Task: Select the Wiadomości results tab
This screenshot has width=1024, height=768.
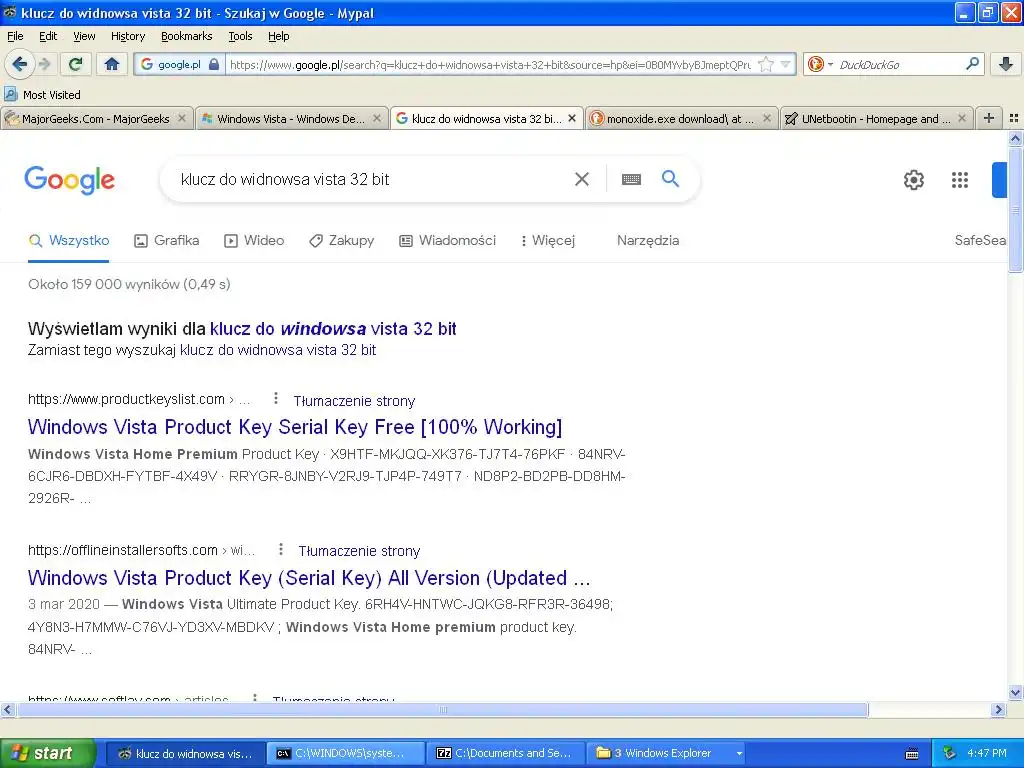Action: pos(447,240)
